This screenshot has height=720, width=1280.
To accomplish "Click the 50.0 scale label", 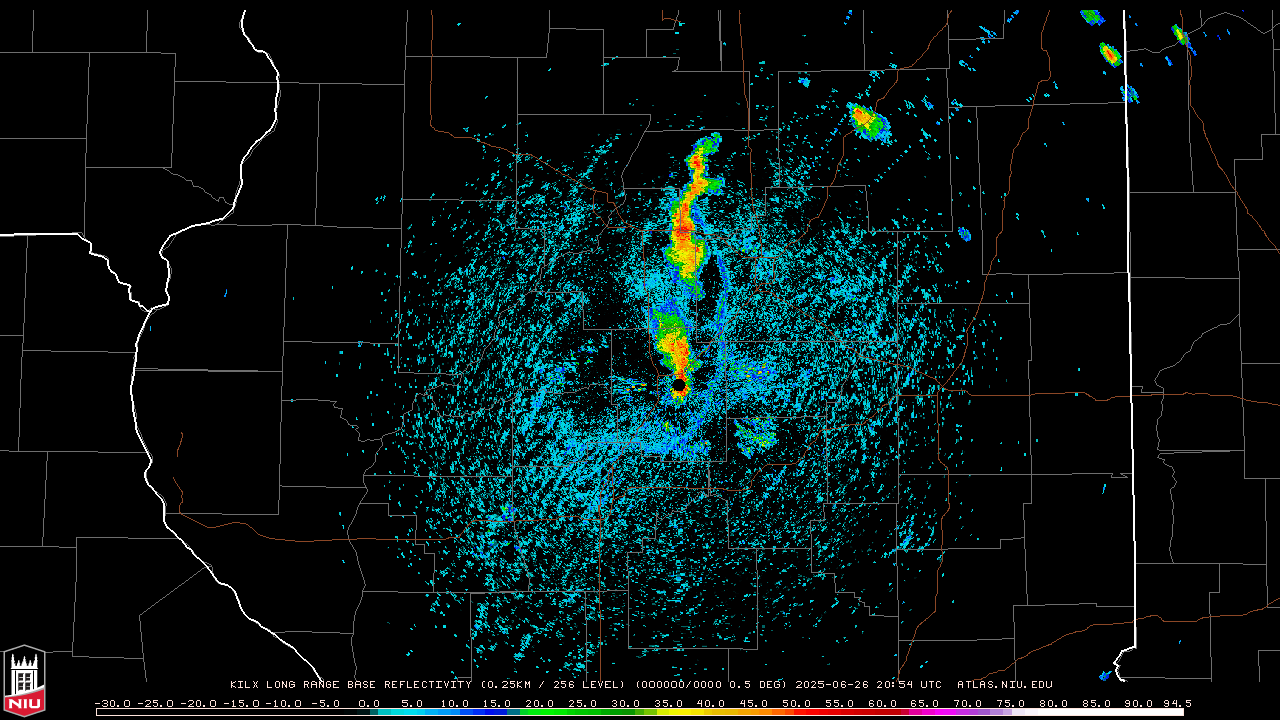I will [797, 703].
